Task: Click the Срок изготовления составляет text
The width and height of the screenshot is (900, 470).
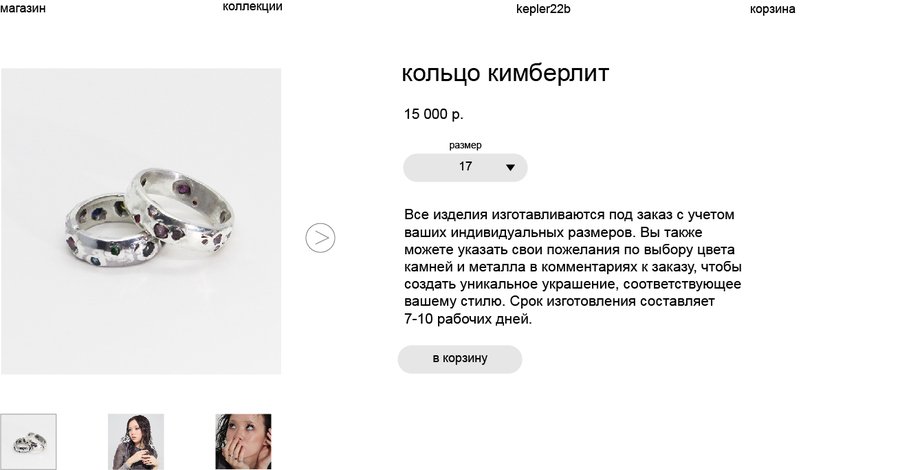Action: click(x=612, y=302)
